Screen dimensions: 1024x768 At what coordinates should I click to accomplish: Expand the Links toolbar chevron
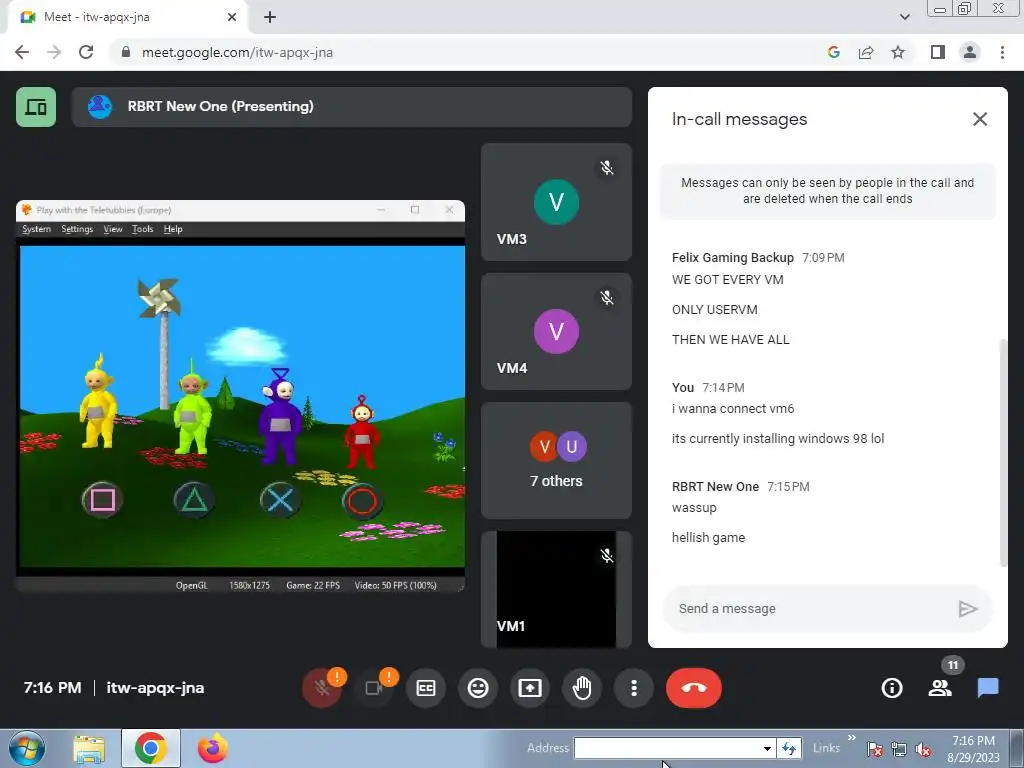(852, 738)
